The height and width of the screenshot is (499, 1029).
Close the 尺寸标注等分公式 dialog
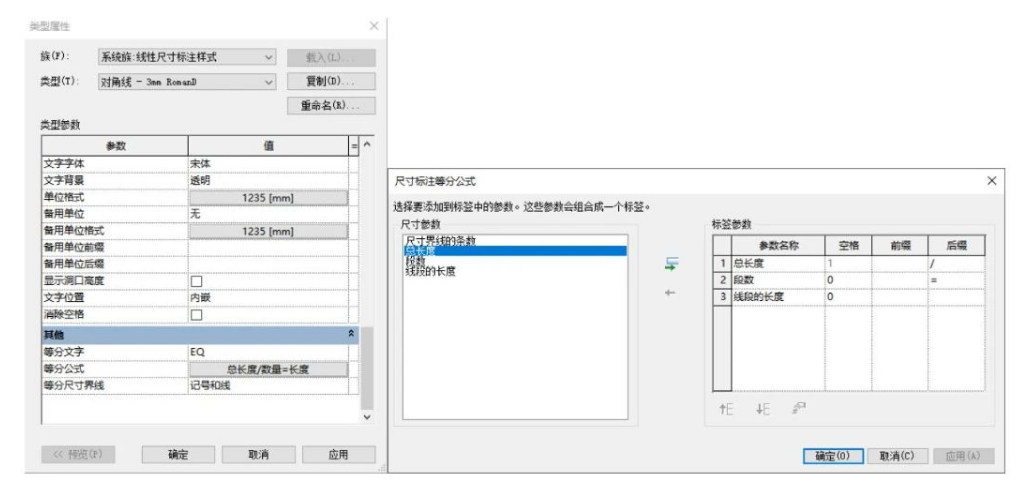[x=991, y=181]
